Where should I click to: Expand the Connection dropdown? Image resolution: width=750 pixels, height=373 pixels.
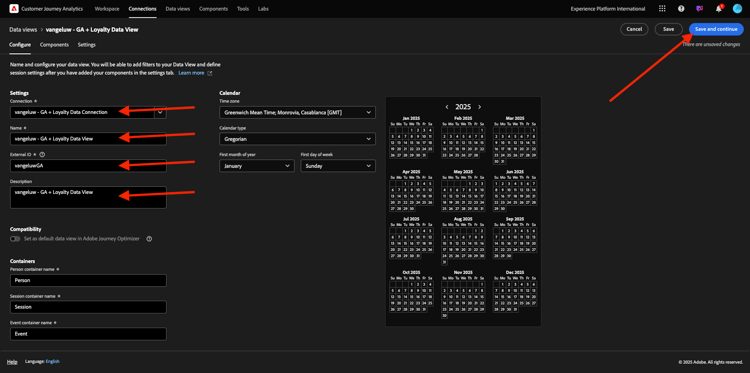[160, 112]
